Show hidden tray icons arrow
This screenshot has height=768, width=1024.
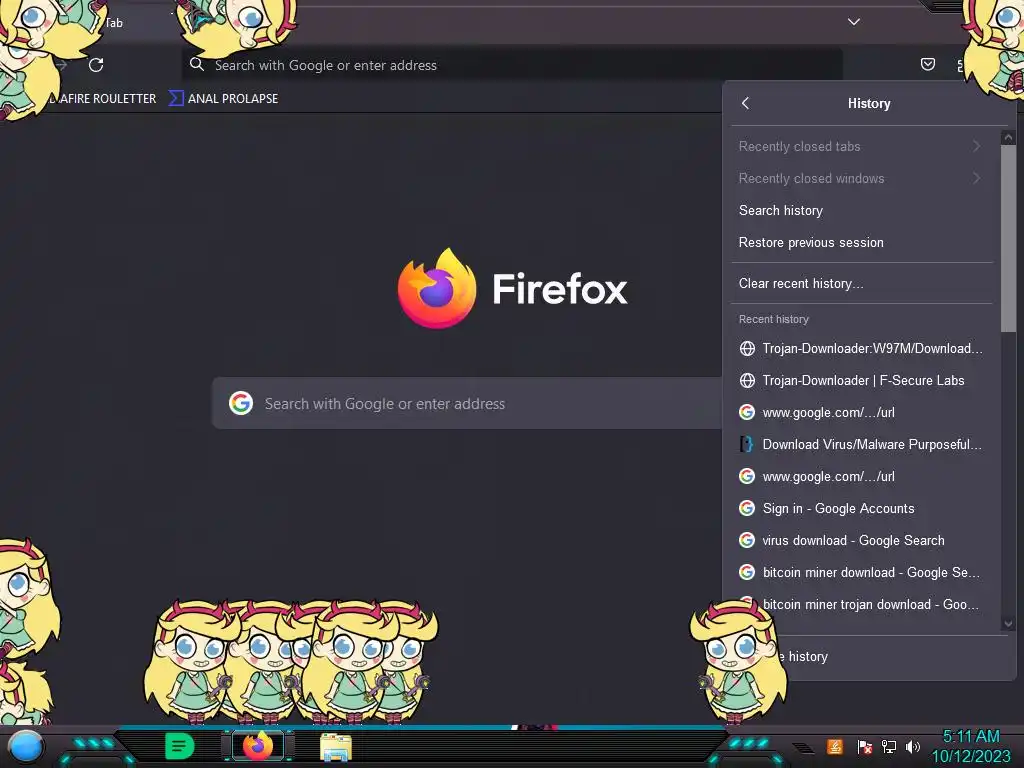tap(804, 748)
